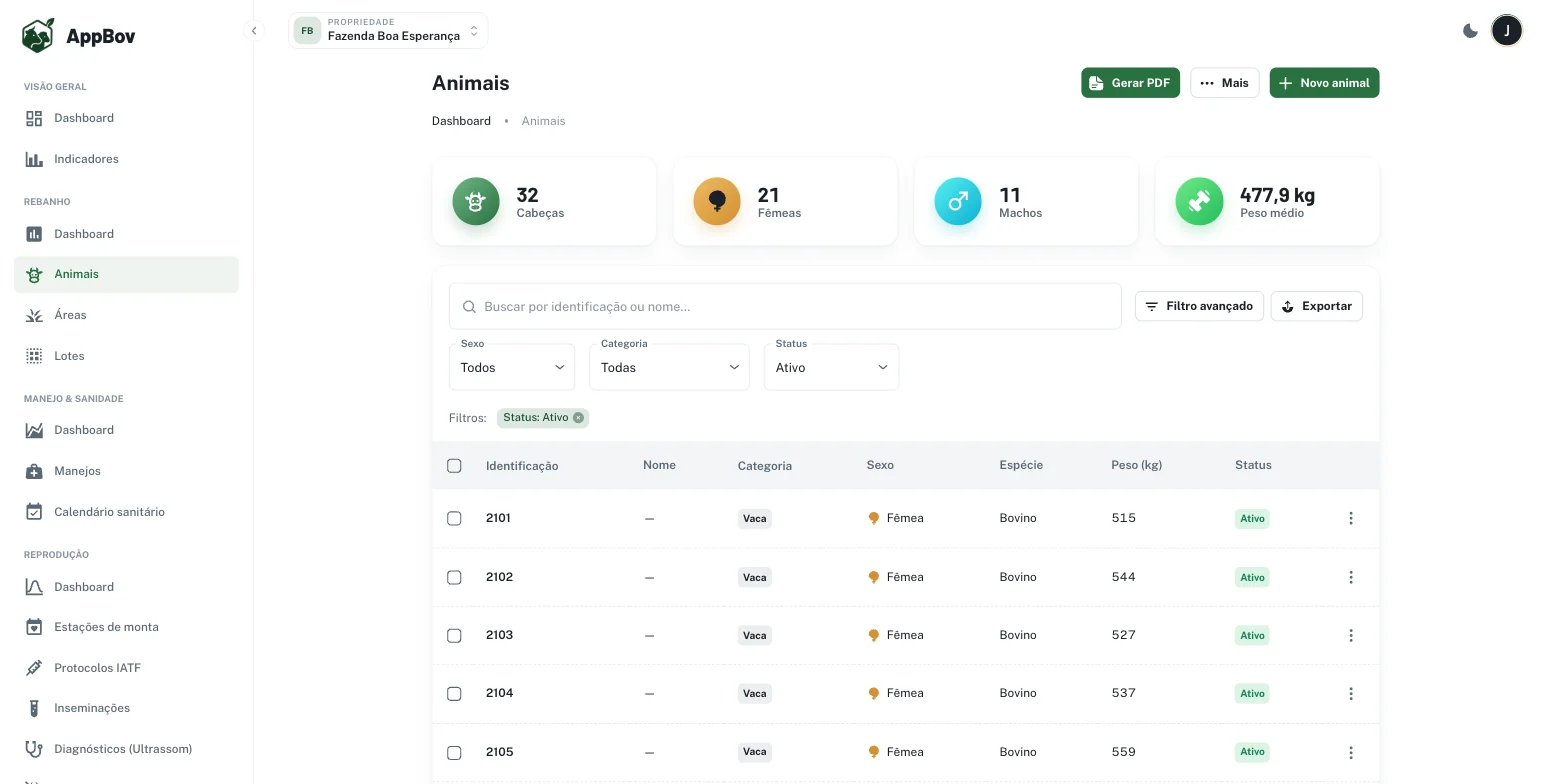This screenshot has height=784, width=1558.
Task: Open Manejos in the sidebar
Action: coord(126,471)
